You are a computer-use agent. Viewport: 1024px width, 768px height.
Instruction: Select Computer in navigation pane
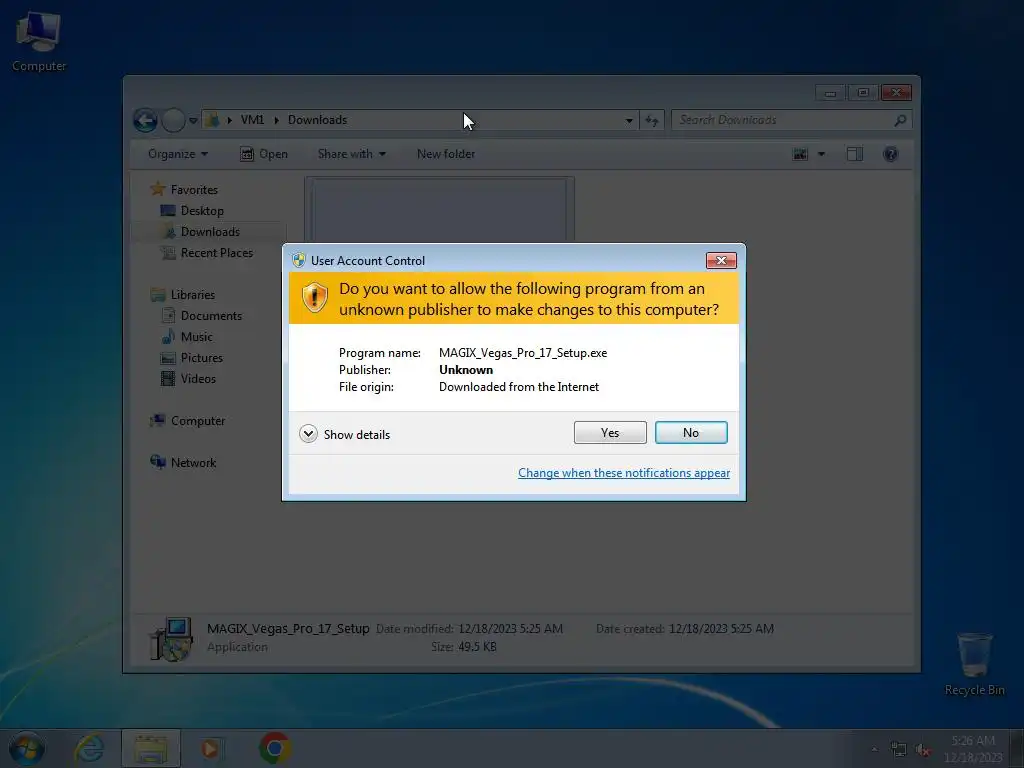point(197,421)
